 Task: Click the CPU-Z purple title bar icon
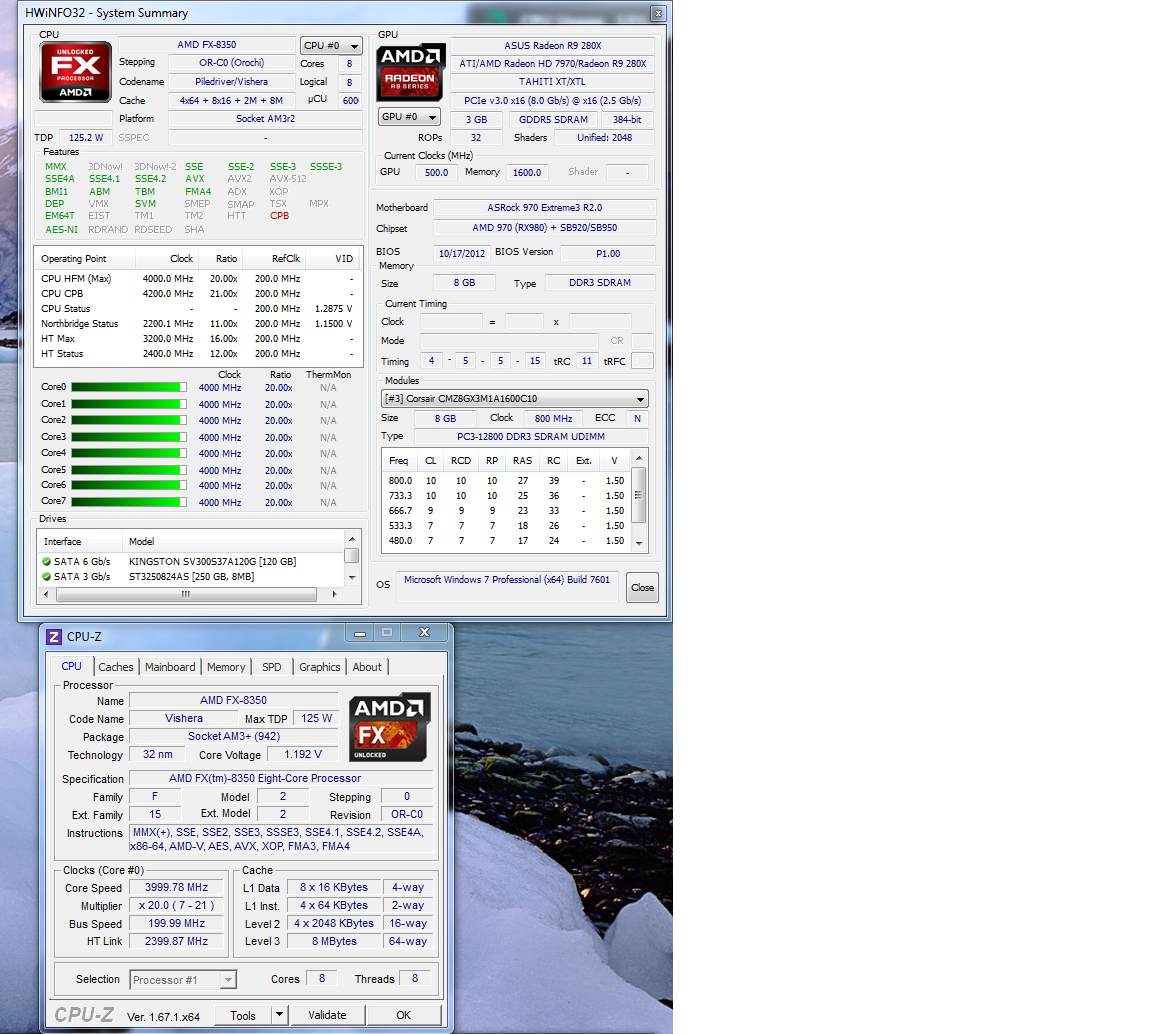click(54, 636)
